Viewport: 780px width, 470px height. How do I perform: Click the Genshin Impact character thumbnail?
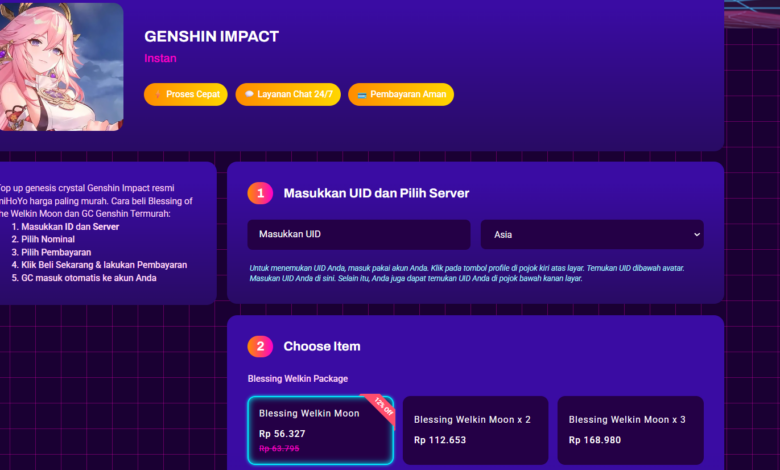[x=61, y=67]
